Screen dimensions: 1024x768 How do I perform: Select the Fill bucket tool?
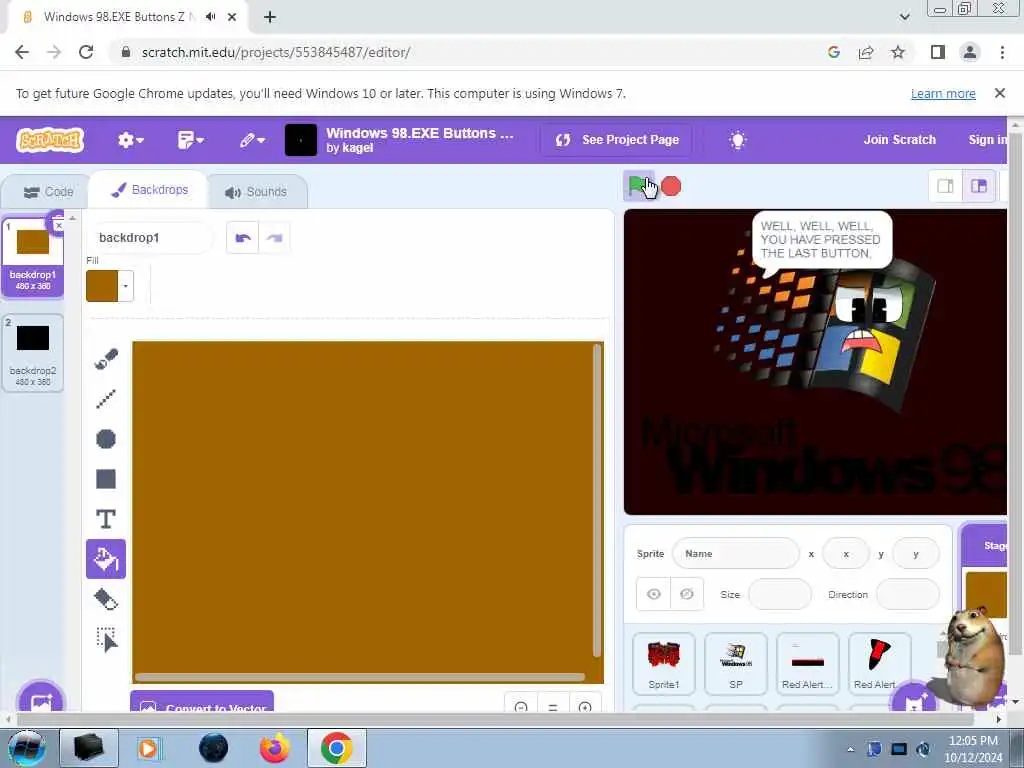click(106, 559)
